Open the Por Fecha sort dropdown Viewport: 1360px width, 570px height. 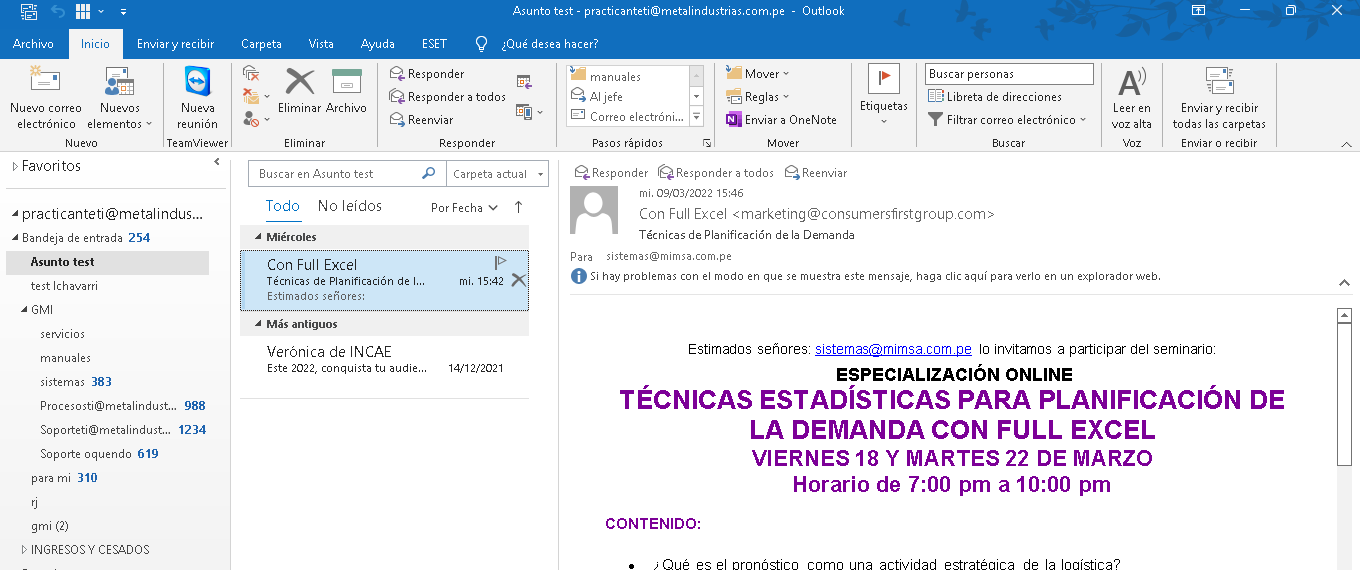[x=464, y=208]
